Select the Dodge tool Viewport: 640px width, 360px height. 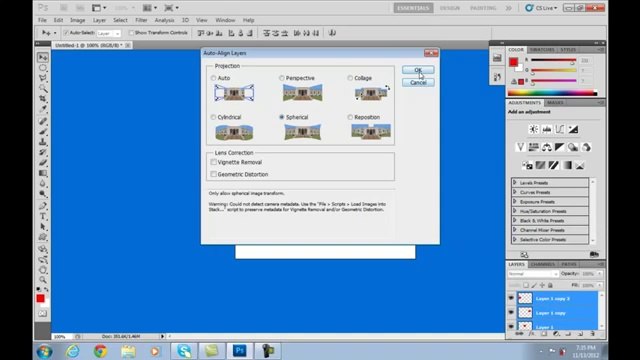click(x=43, y=193)
